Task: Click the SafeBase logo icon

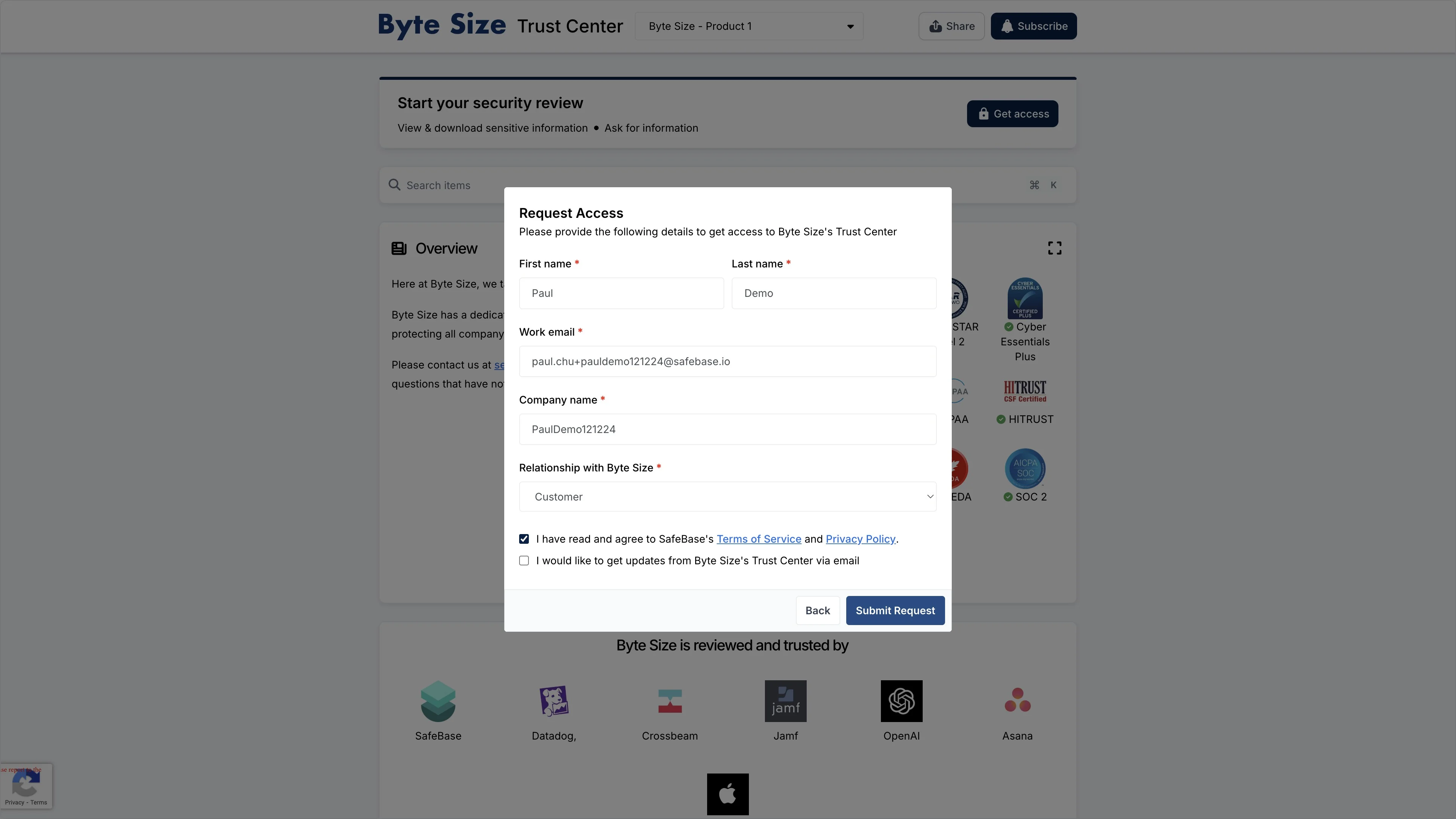Action: coord(438,701)
